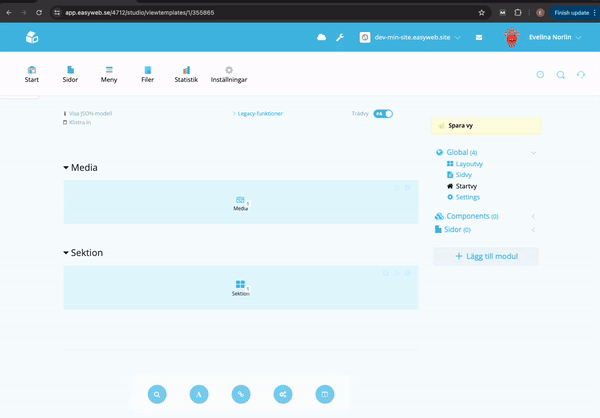Open the Legacy-funktioner link
The image size is (600, 418).
coord(258,114)
